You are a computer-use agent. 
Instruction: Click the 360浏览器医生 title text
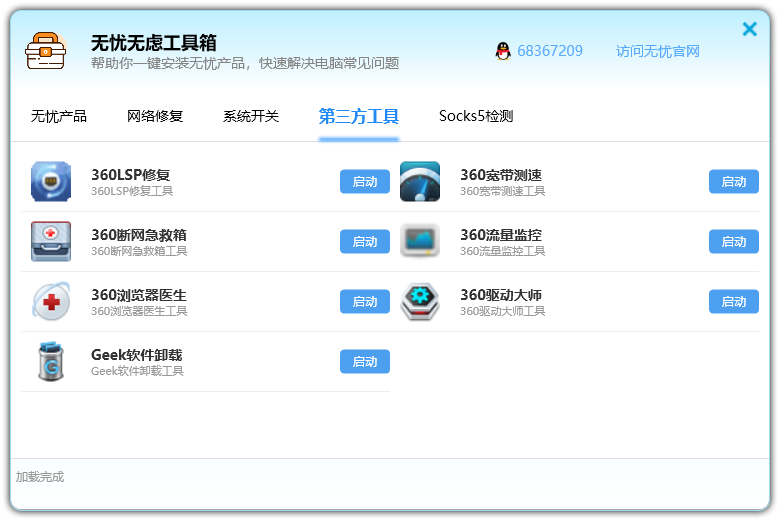pyautogui.click(x=139, y=295)
